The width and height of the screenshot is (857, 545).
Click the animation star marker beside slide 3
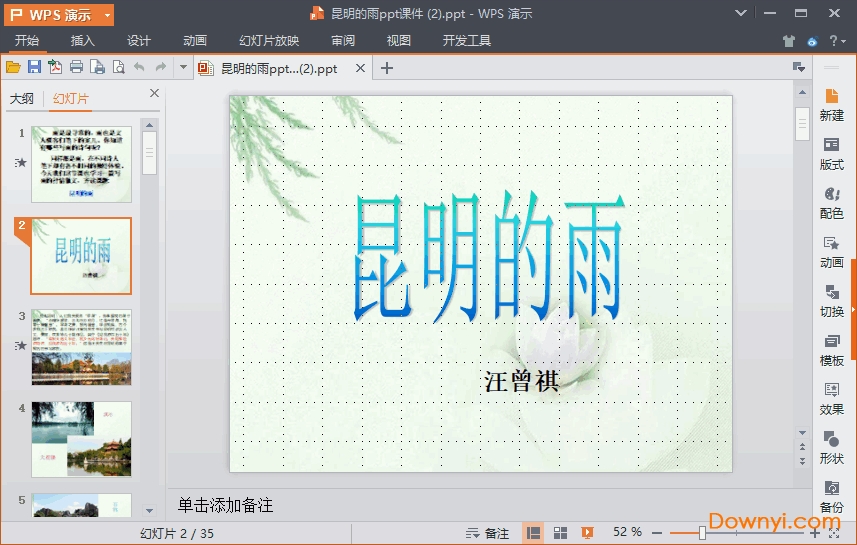[21, 345]
